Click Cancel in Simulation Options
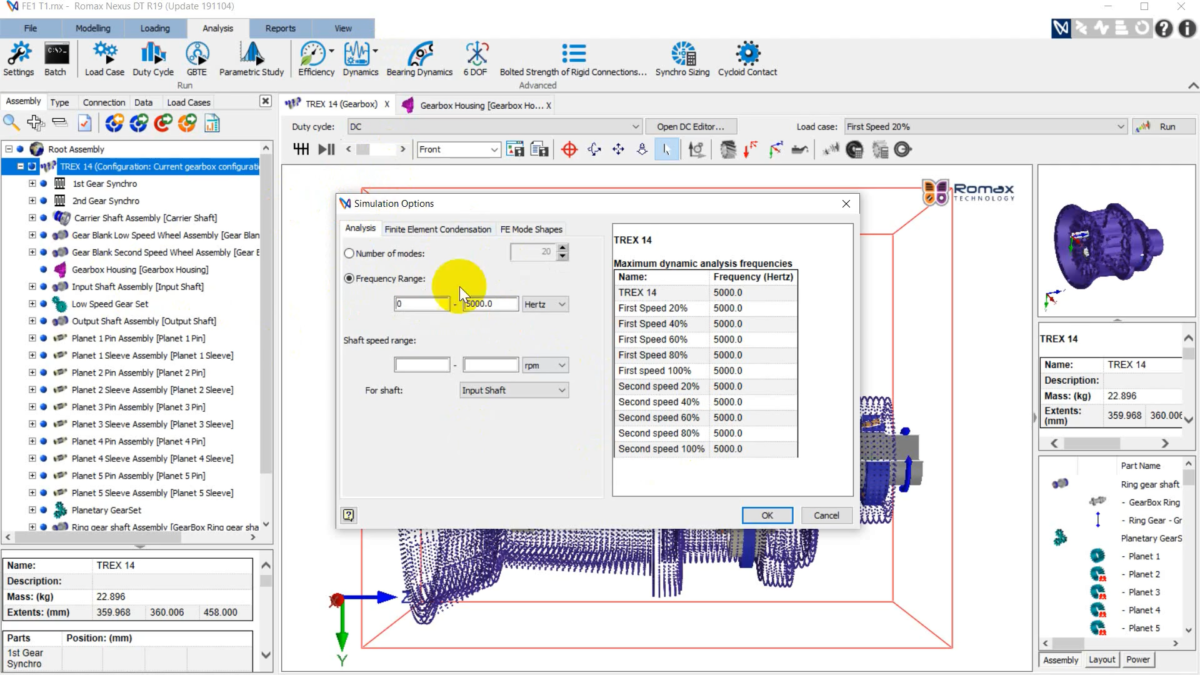 [x=826, y=515]
